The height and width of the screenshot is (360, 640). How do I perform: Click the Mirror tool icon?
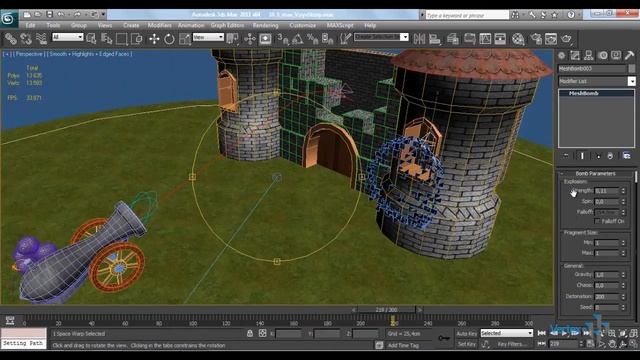[419, 39]
